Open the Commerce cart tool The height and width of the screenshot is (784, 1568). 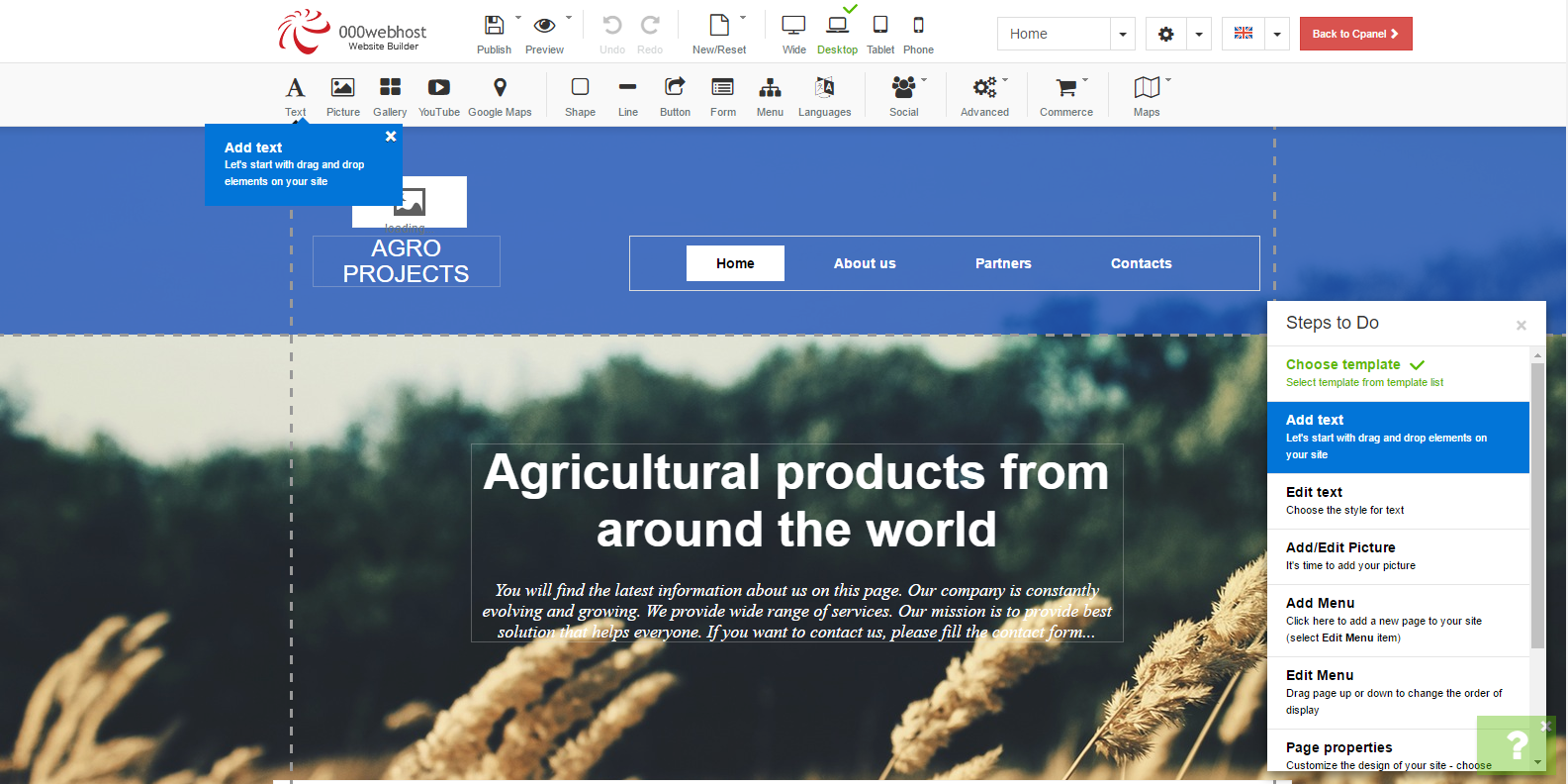[1065, 88]
